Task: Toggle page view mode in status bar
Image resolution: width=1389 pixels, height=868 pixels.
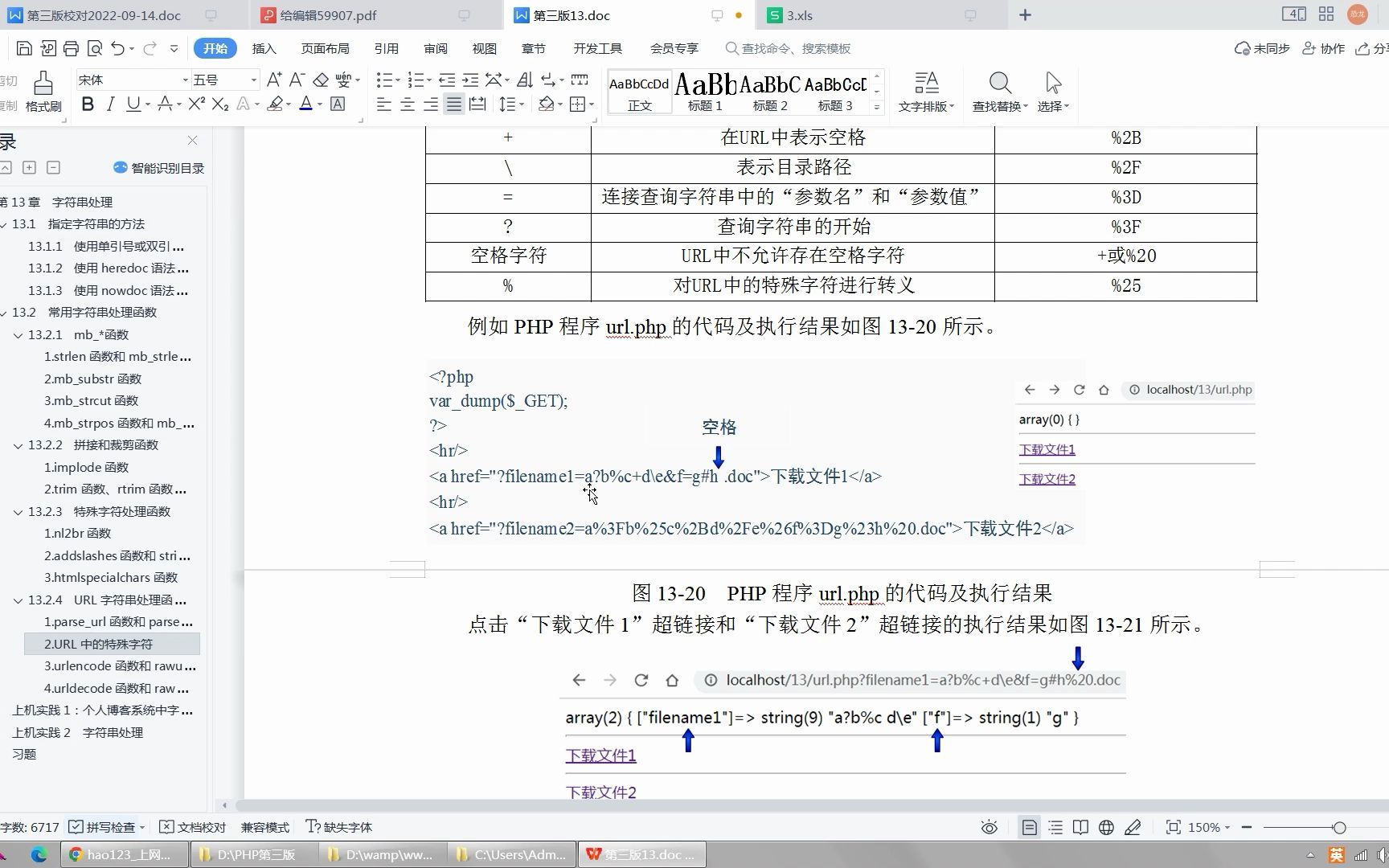Action: [1029, 827]
